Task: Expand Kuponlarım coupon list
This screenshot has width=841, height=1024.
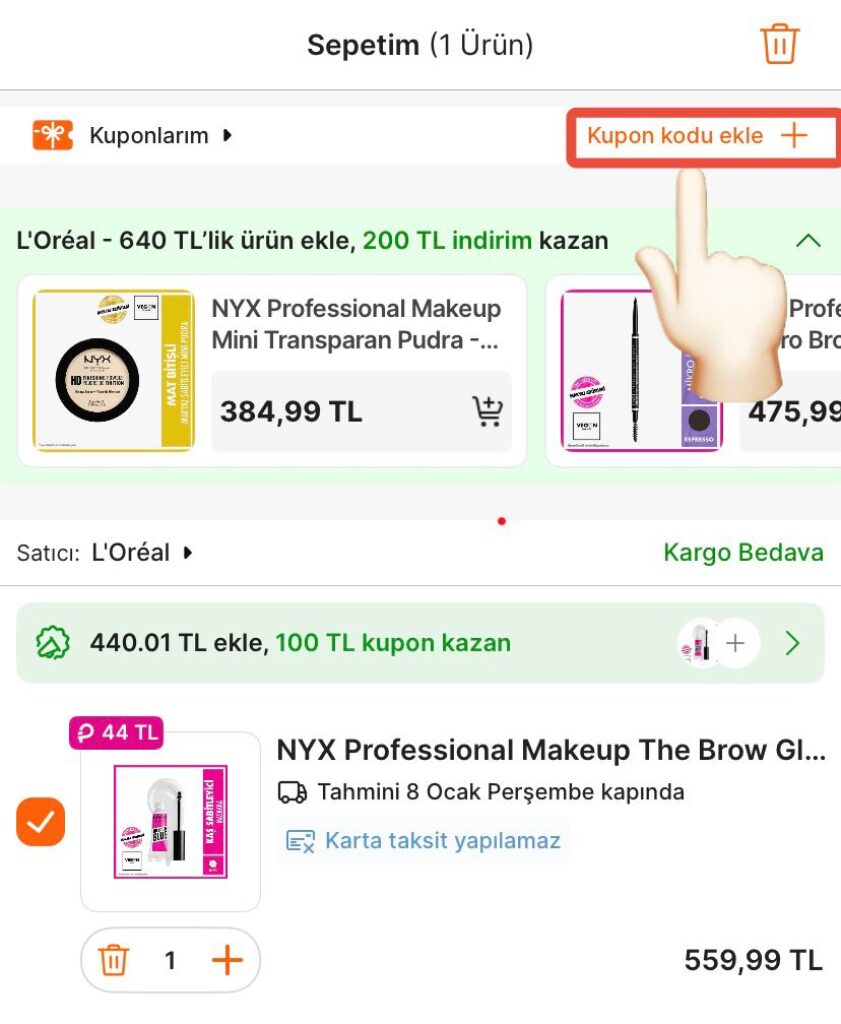Action: coord(160,136)
